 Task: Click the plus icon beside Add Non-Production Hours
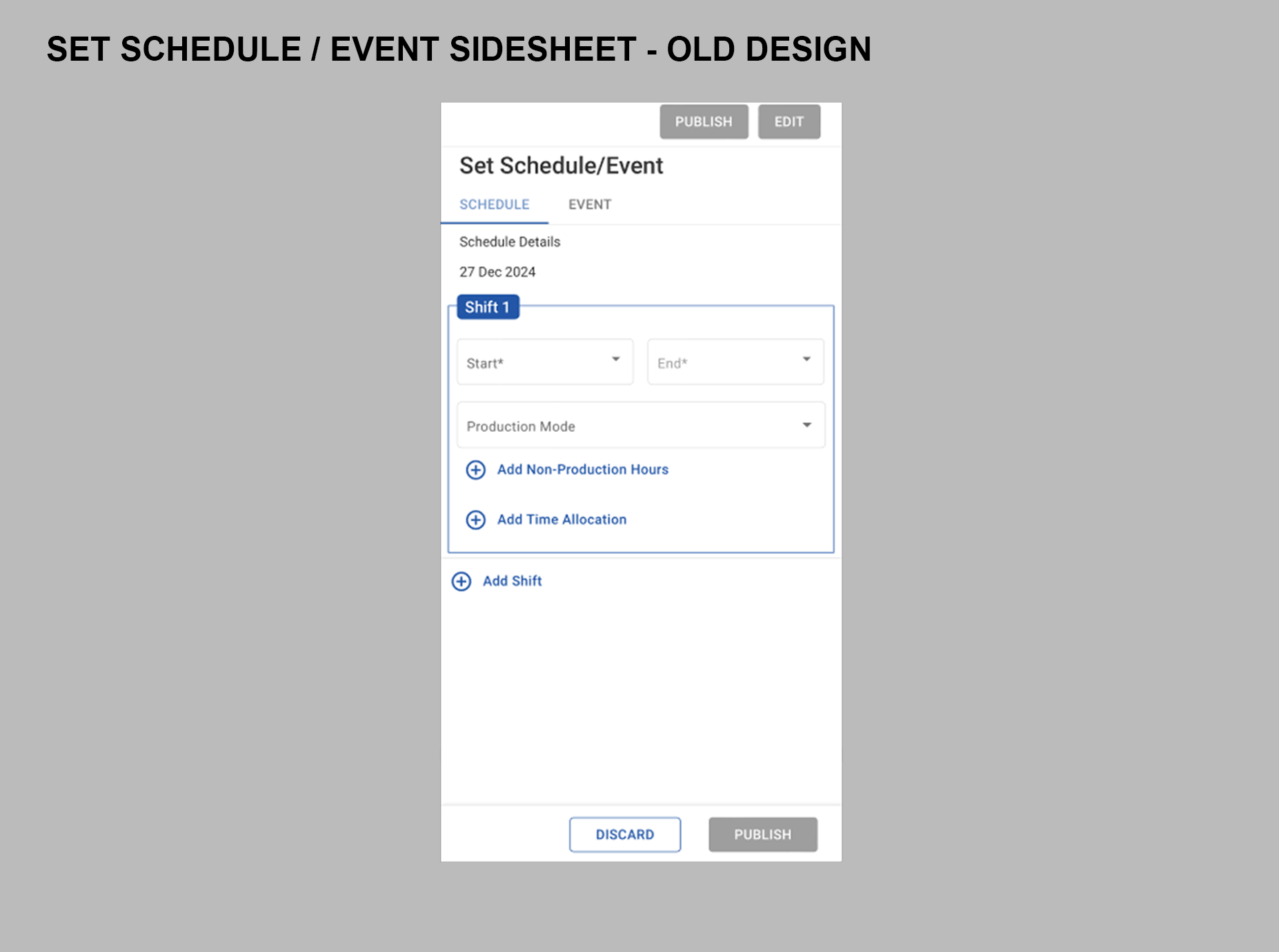click(475, 470)
